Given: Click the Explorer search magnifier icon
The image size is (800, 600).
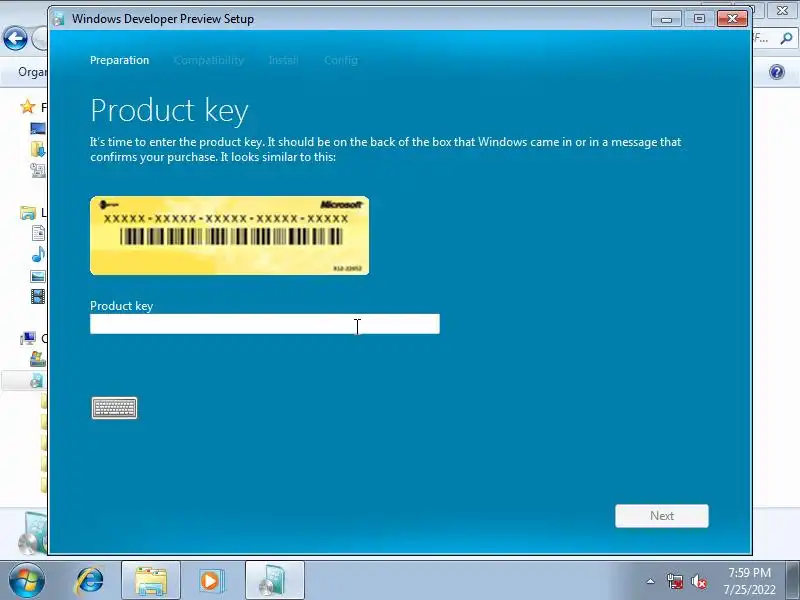Looking at the screenshot, I should 786,38.
